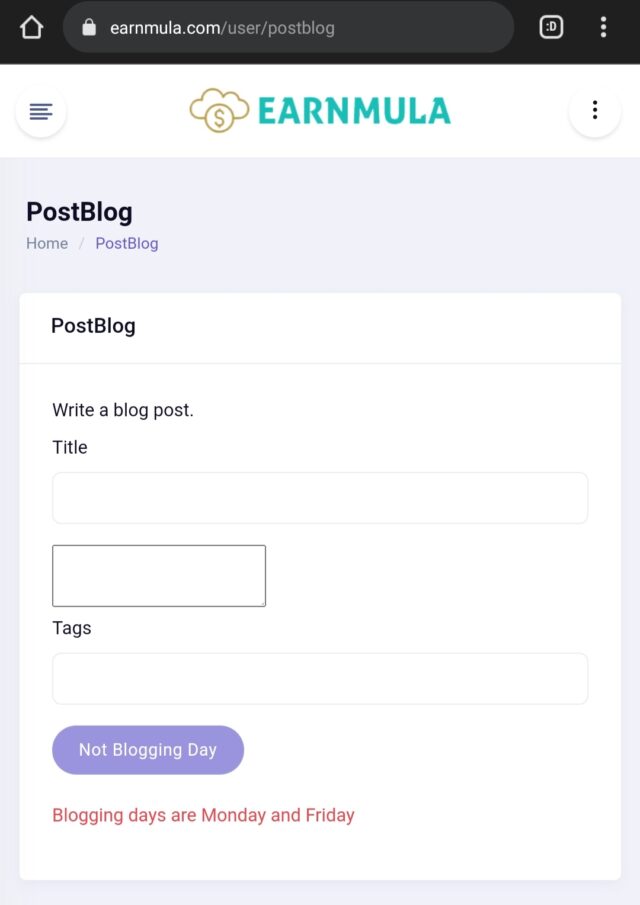Select the PostBlog breadcrumb item
The width and height of the screenshot is (640, 905).
tap(127, 244)
